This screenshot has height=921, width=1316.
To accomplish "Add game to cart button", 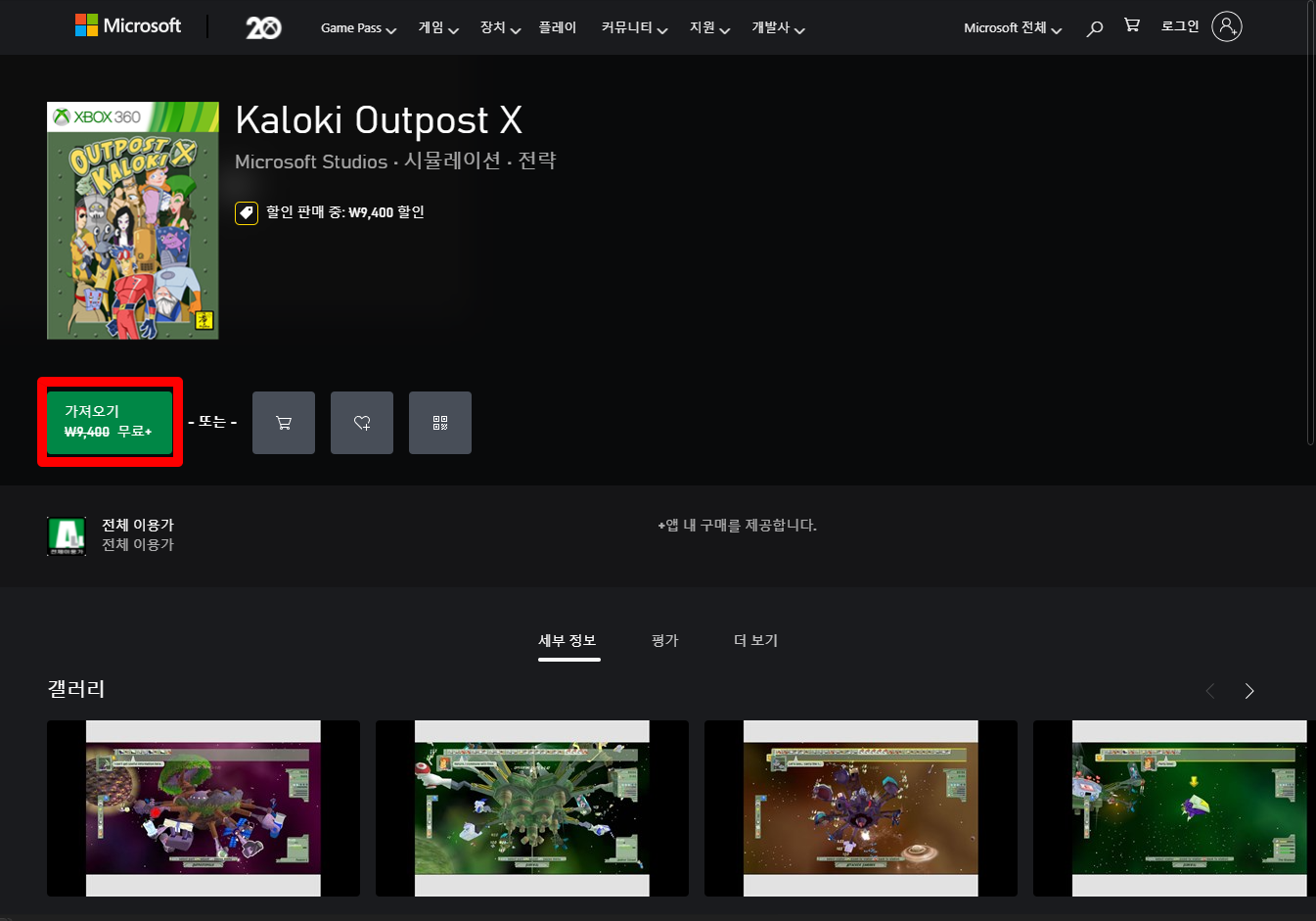I will pos(284,423).
